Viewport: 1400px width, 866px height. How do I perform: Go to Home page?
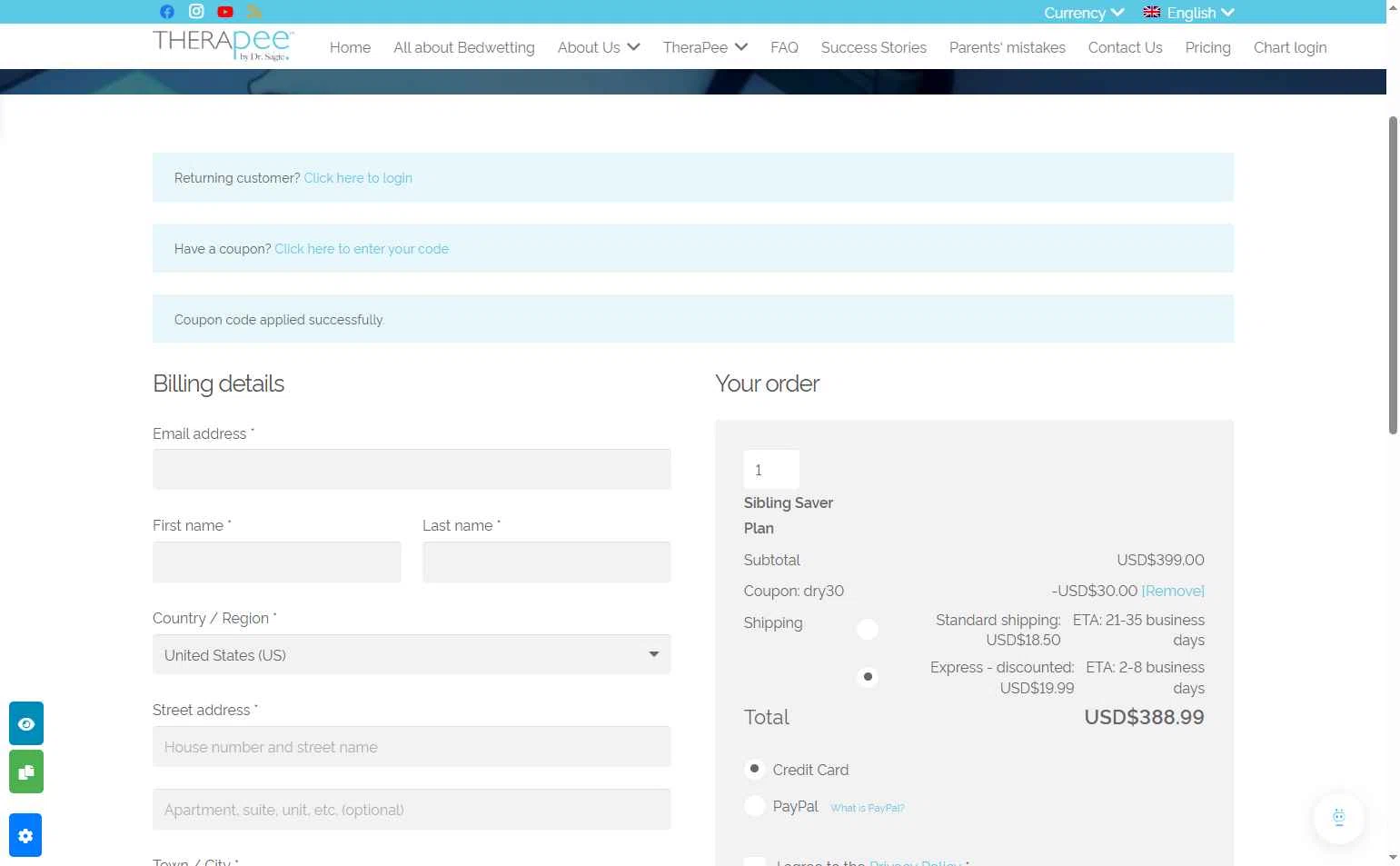[x=350, y=47]
